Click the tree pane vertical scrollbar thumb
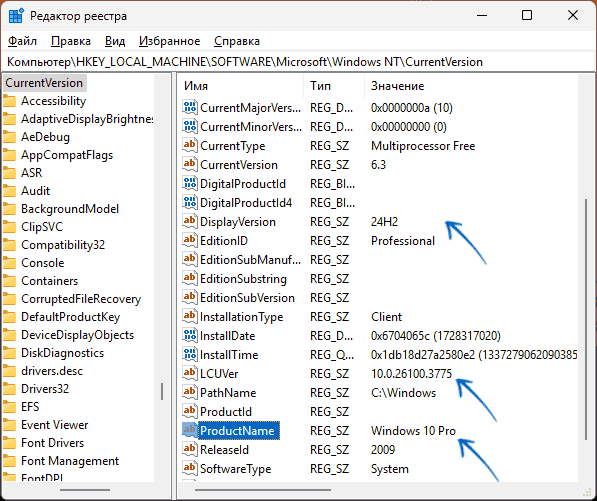The height and width of the screenshot is (501, 597). (163, 391)
